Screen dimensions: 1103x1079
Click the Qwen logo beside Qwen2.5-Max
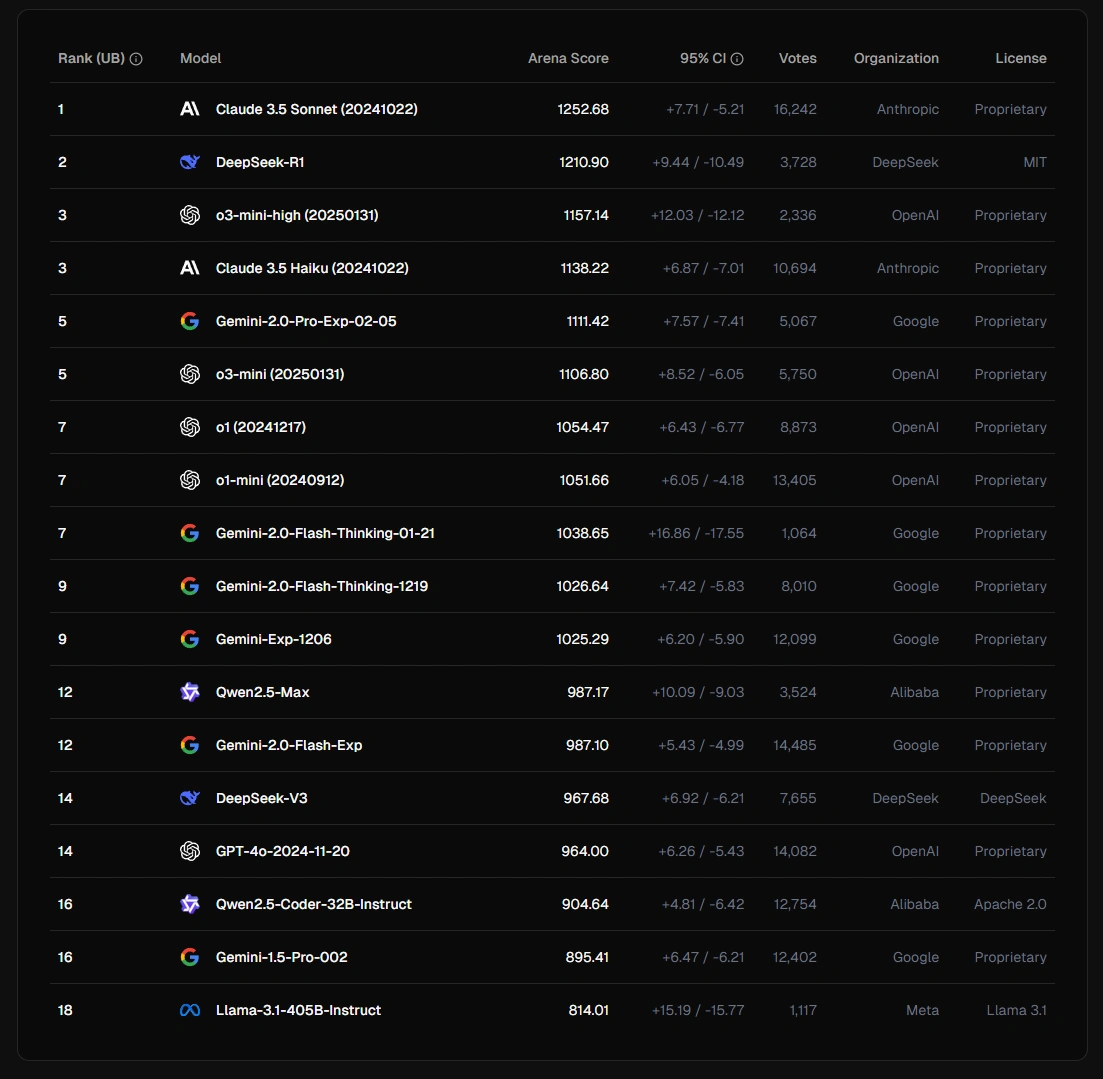pyautogui.click(x=190, y=692)
